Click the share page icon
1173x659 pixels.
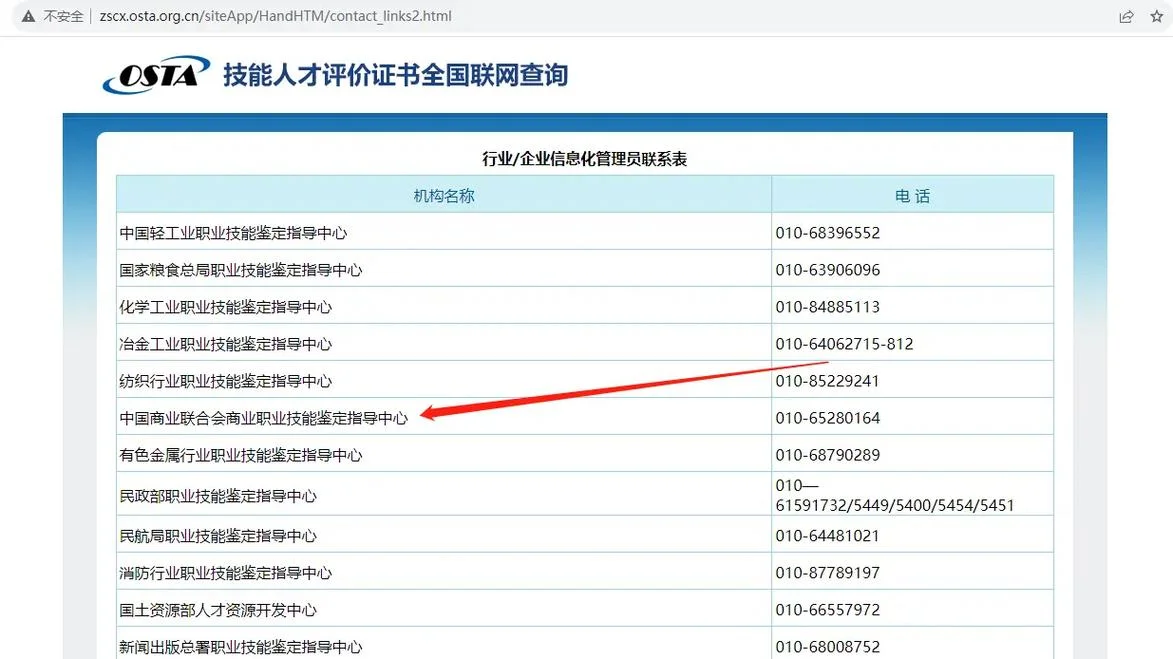(1126, 16)
